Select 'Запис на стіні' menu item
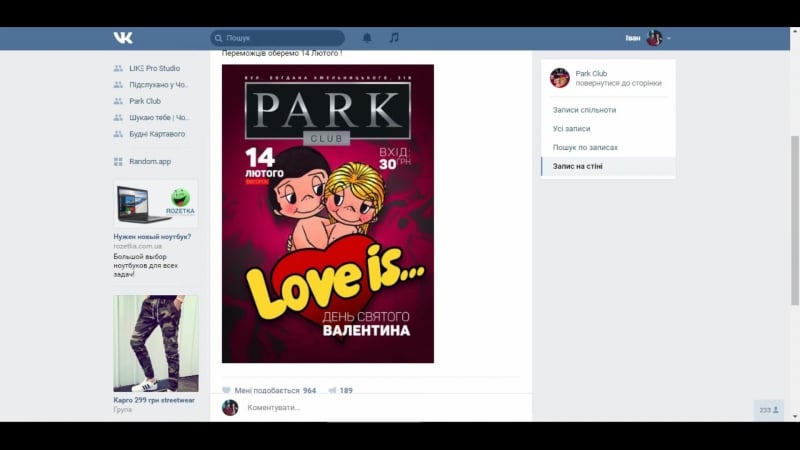Viewport: 800px width, 450px height. click(x=608, y=166)
